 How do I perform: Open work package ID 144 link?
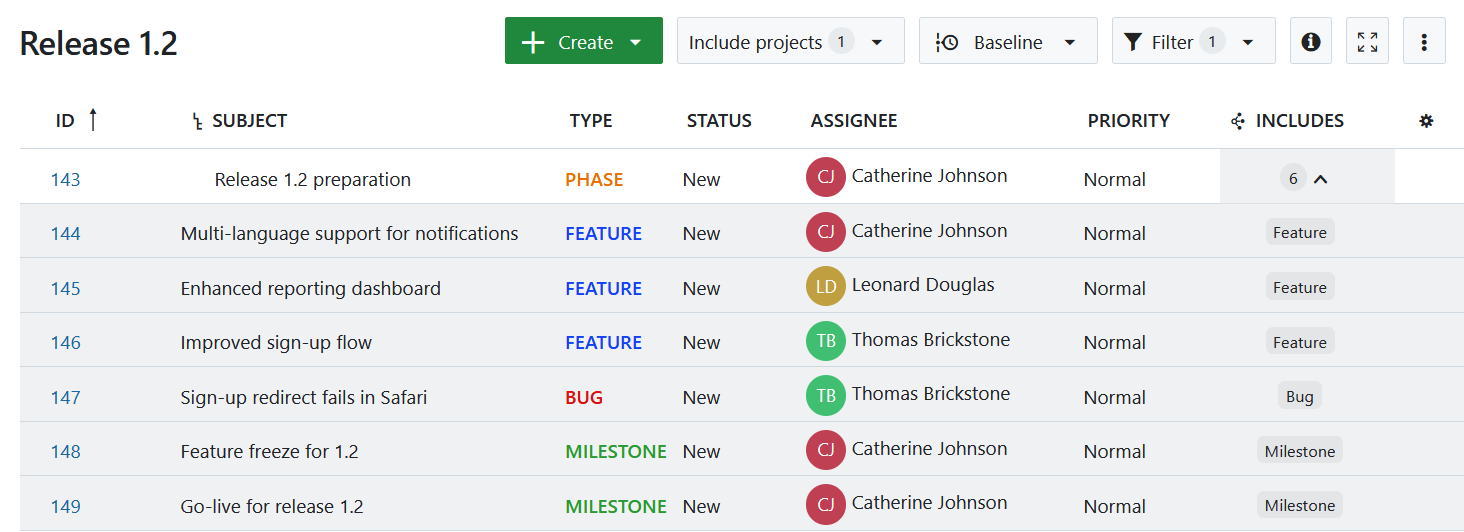(x=65, y=234)
